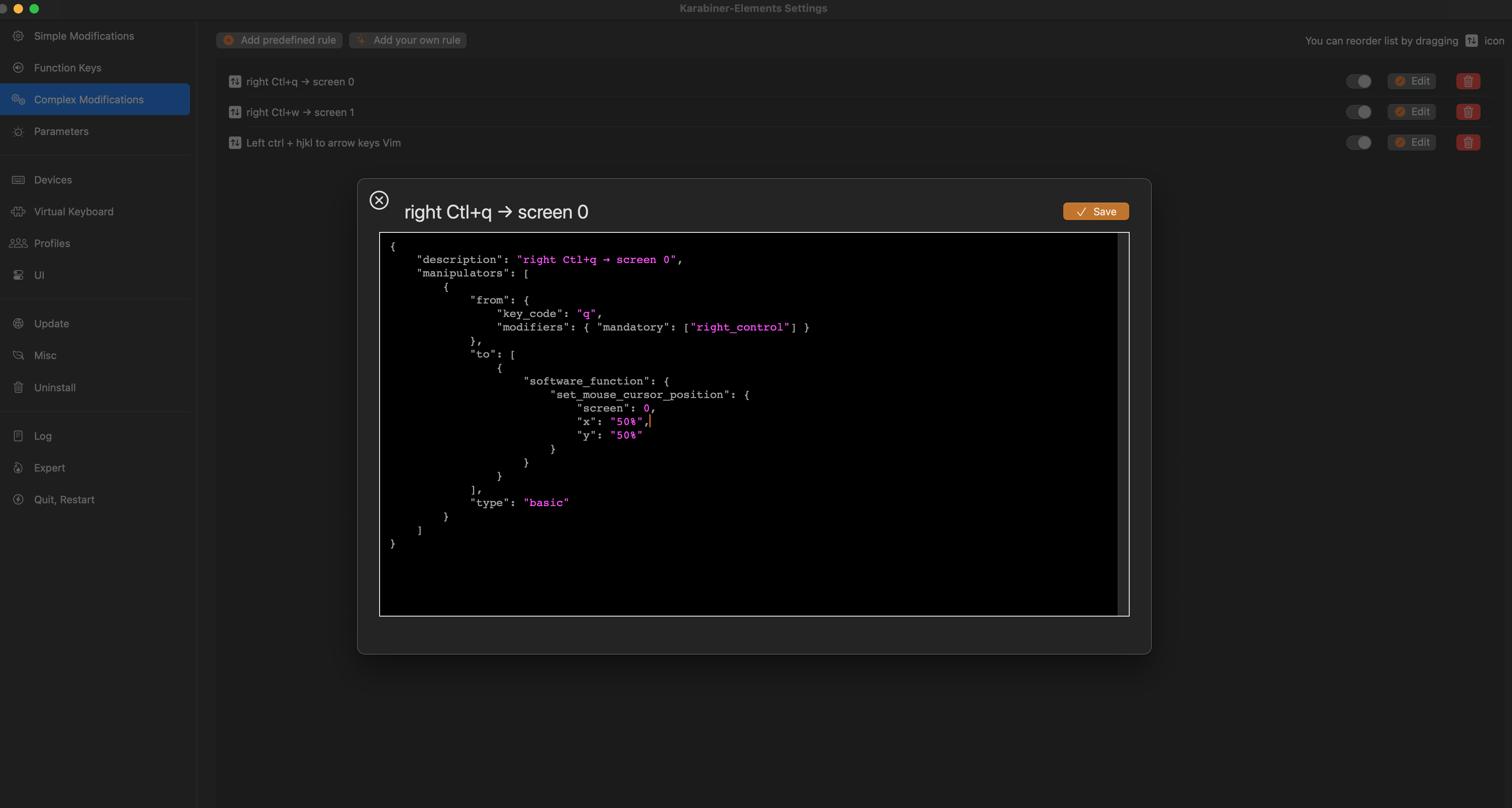1512x808 pixels.
Task: Open Simple Modifications in the sidebar
Action: 83,36
